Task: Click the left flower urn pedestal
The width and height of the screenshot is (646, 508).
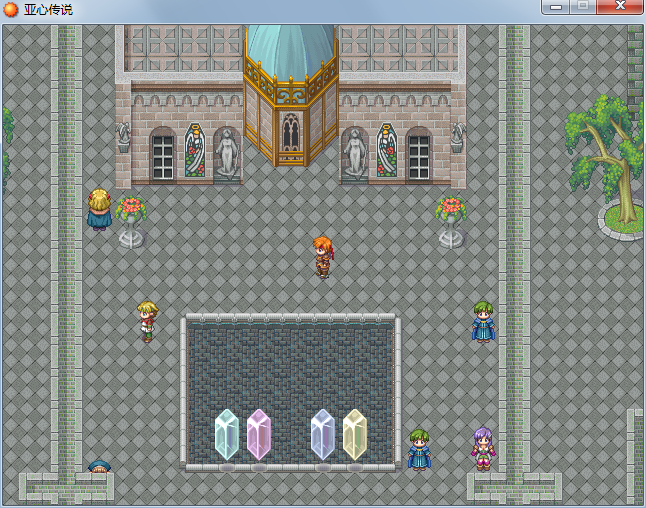Action: [x=131, y=222]
